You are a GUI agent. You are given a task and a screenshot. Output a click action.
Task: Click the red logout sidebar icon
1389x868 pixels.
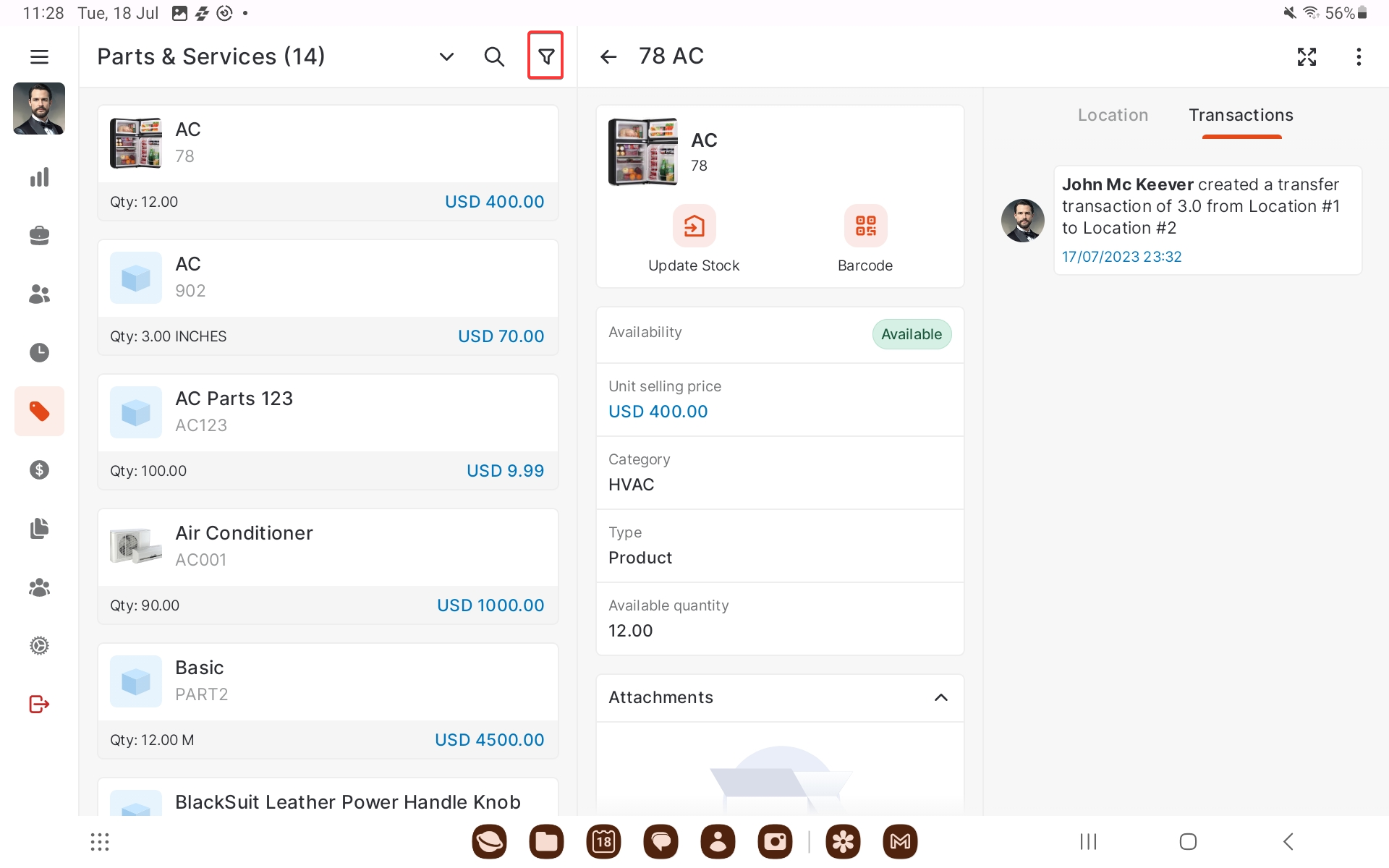click(39, 704)
